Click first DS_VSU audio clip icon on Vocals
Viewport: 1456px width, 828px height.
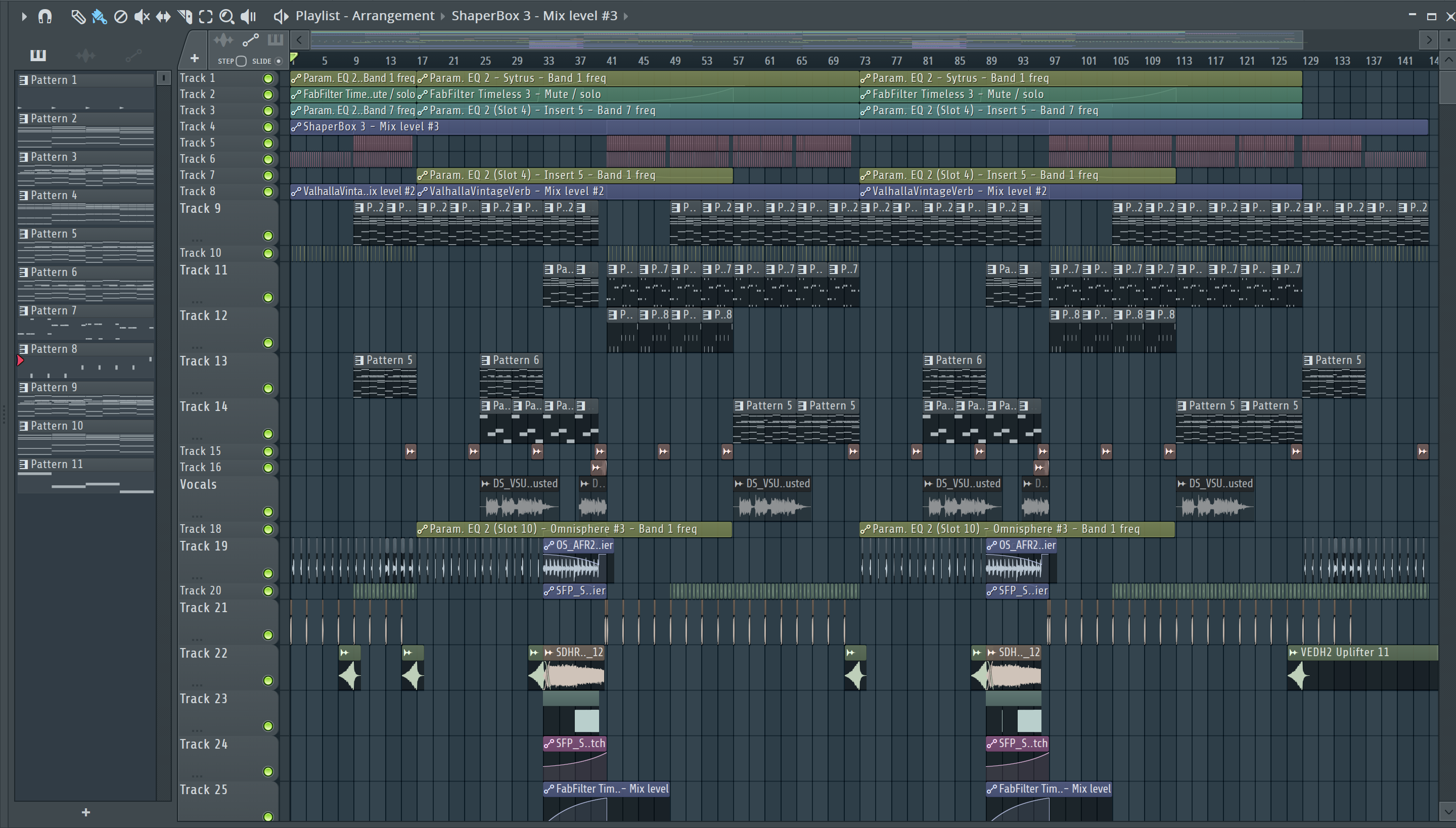[x=485, y=483]
